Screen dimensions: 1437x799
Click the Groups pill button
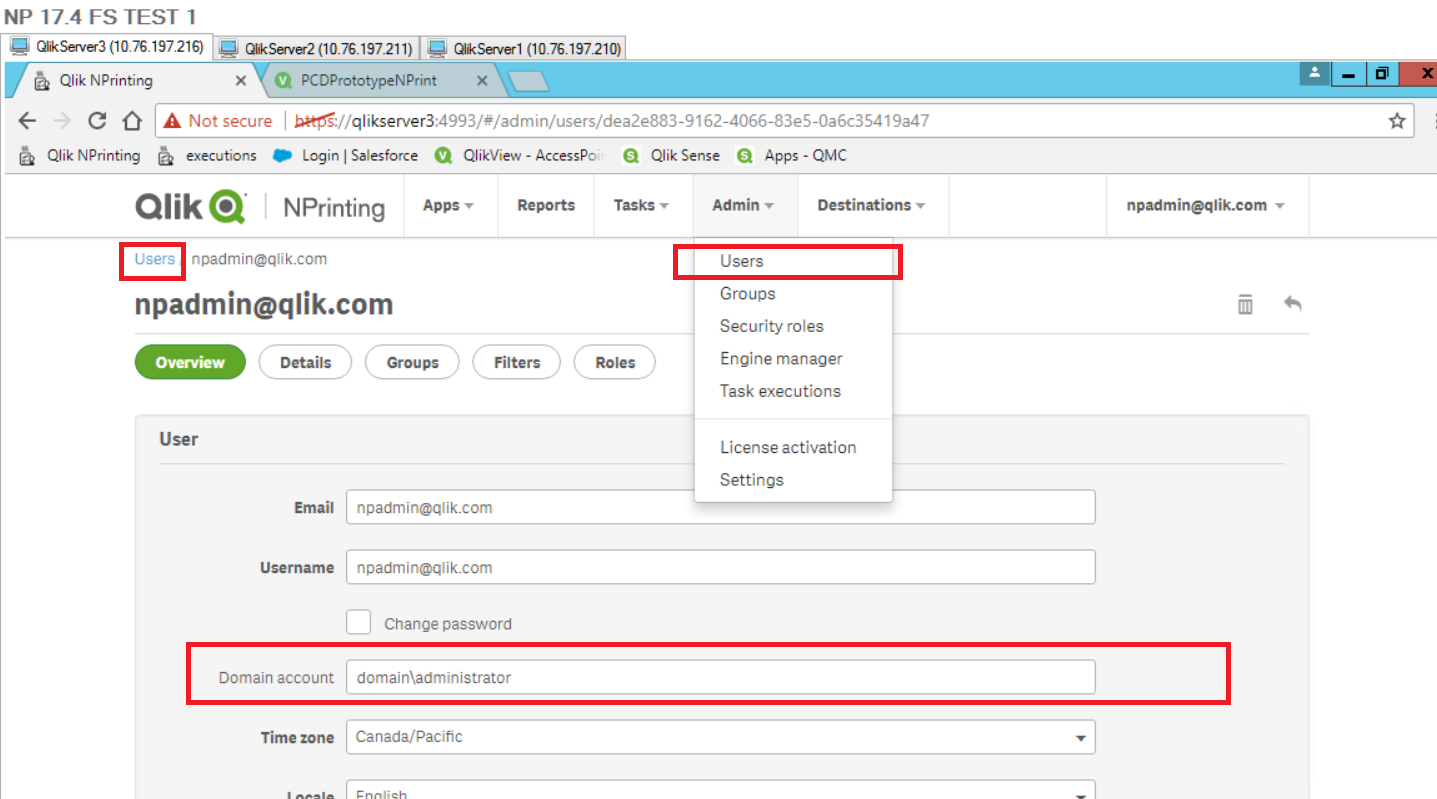tap(412, 363)
